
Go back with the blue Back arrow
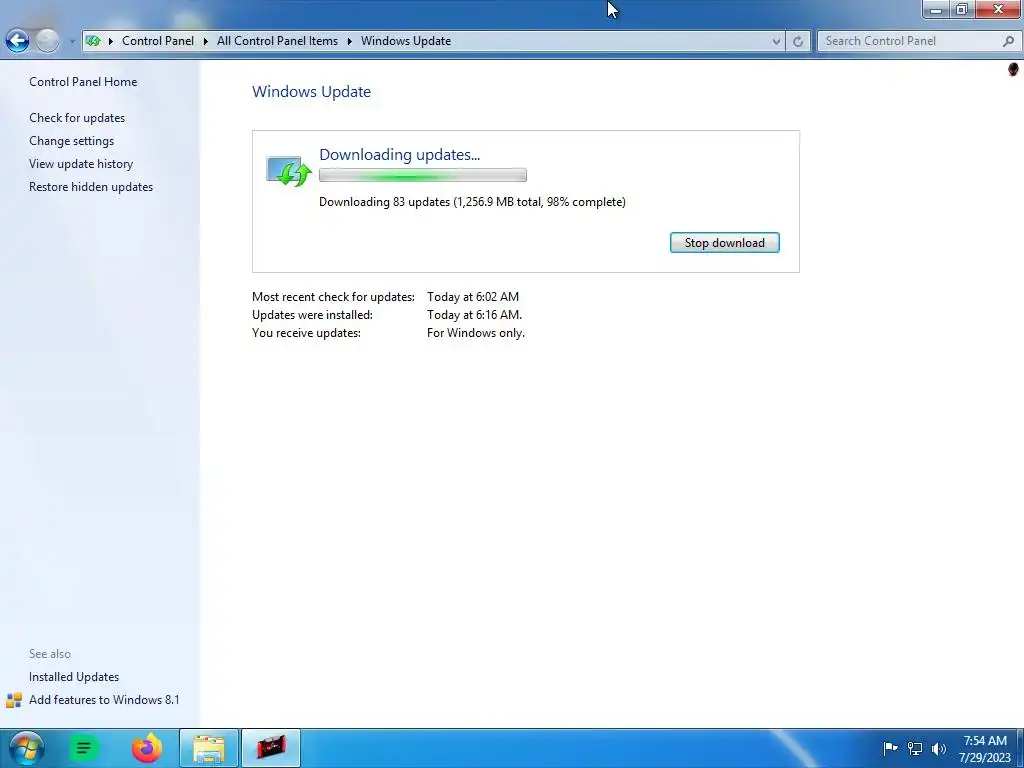[x=18, y=41]
